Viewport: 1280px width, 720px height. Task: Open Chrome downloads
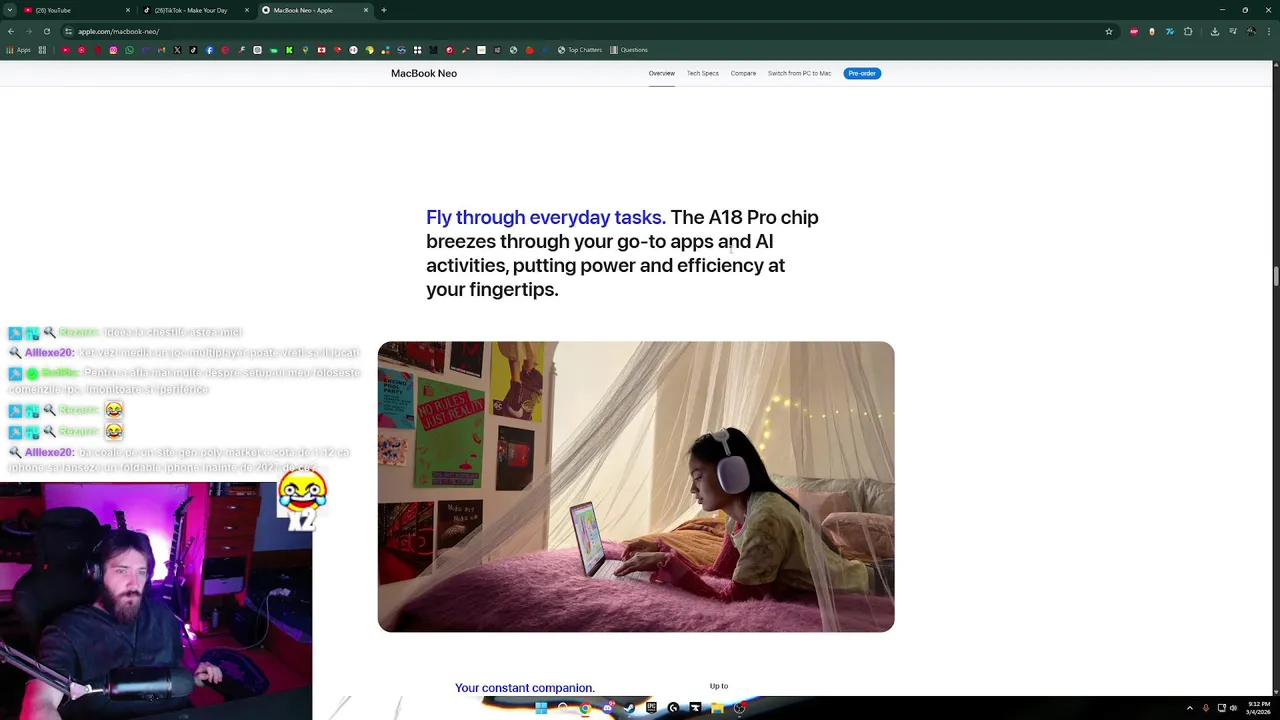click(1215, 31)
